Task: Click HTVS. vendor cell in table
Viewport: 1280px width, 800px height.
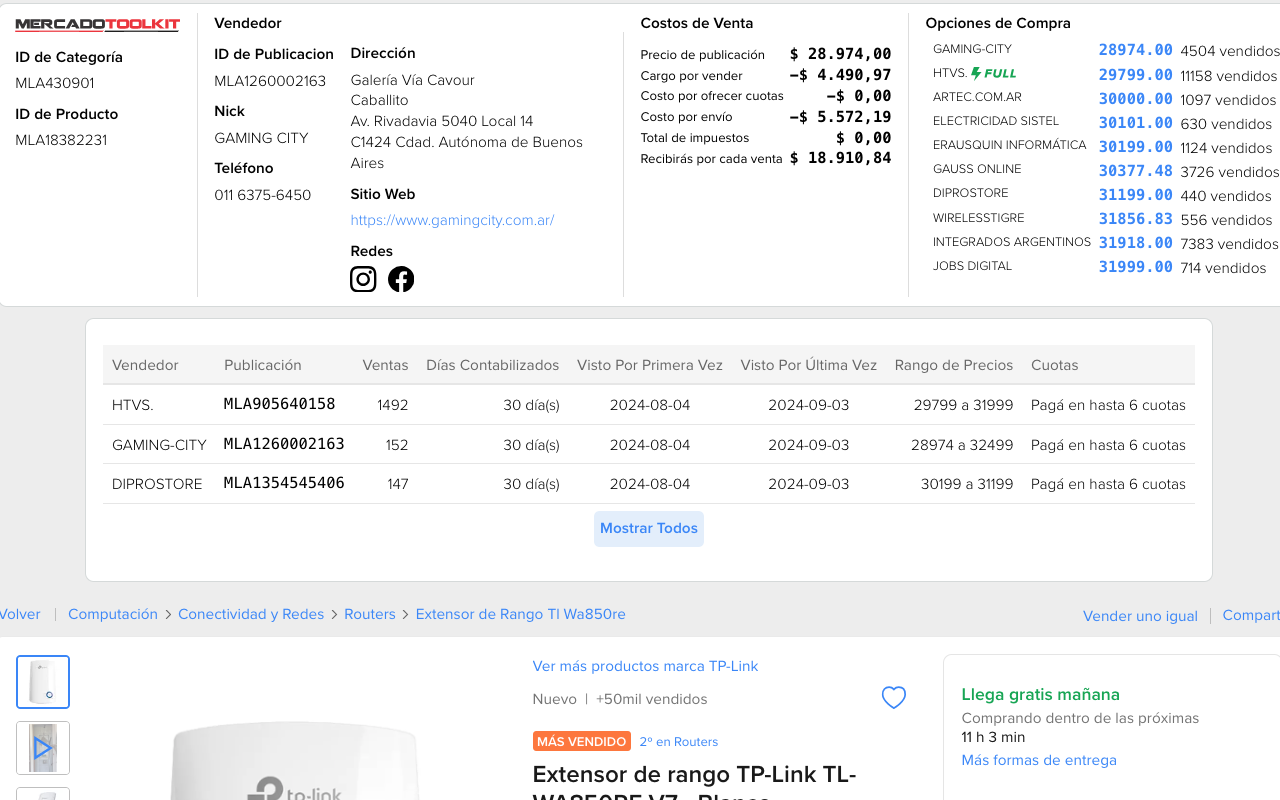Action: 132,405
